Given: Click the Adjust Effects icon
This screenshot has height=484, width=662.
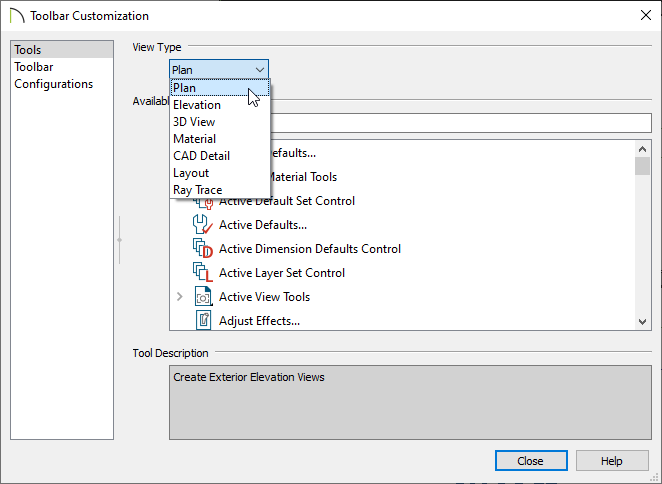Looking at the screenshot, I should coord(203,320).
